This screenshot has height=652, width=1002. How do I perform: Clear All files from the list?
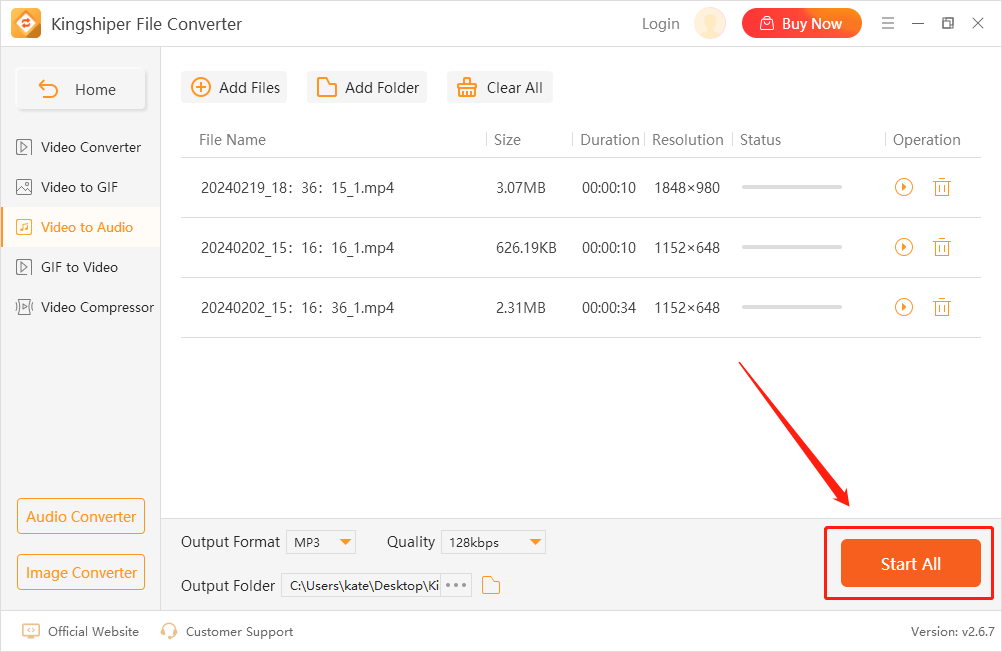500,88
